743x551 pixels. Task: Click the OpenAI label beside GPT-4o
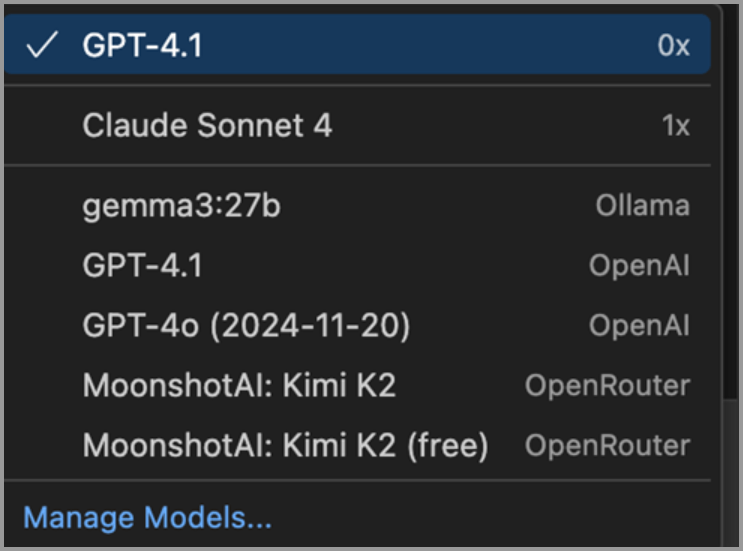click(639, 326)
